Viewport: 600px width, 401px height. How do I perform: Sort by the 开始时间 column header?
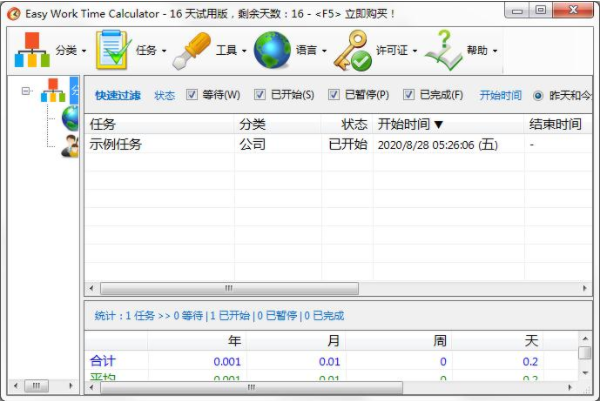point(448,124)
